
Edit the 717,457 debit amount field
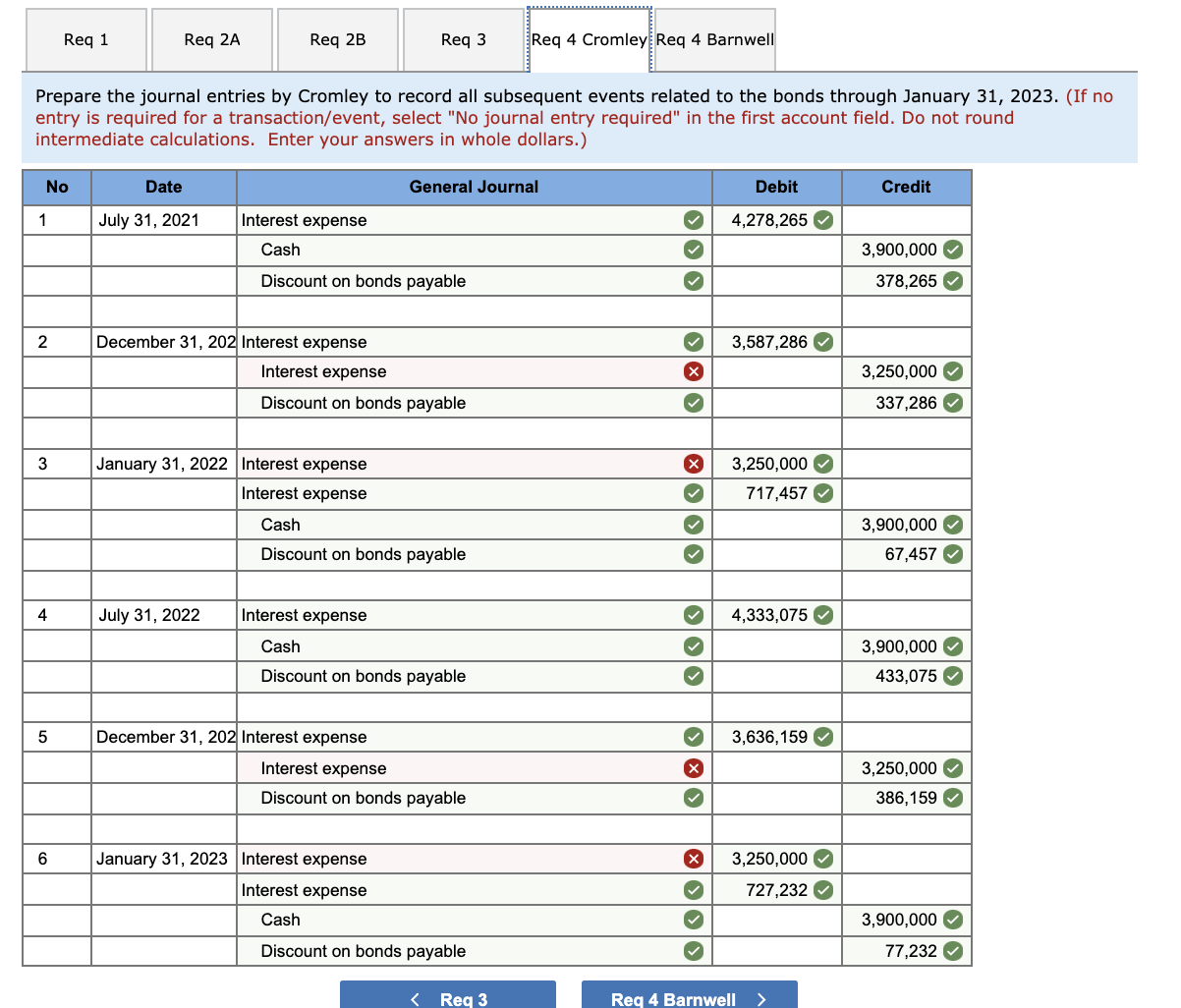pos(777,493)
